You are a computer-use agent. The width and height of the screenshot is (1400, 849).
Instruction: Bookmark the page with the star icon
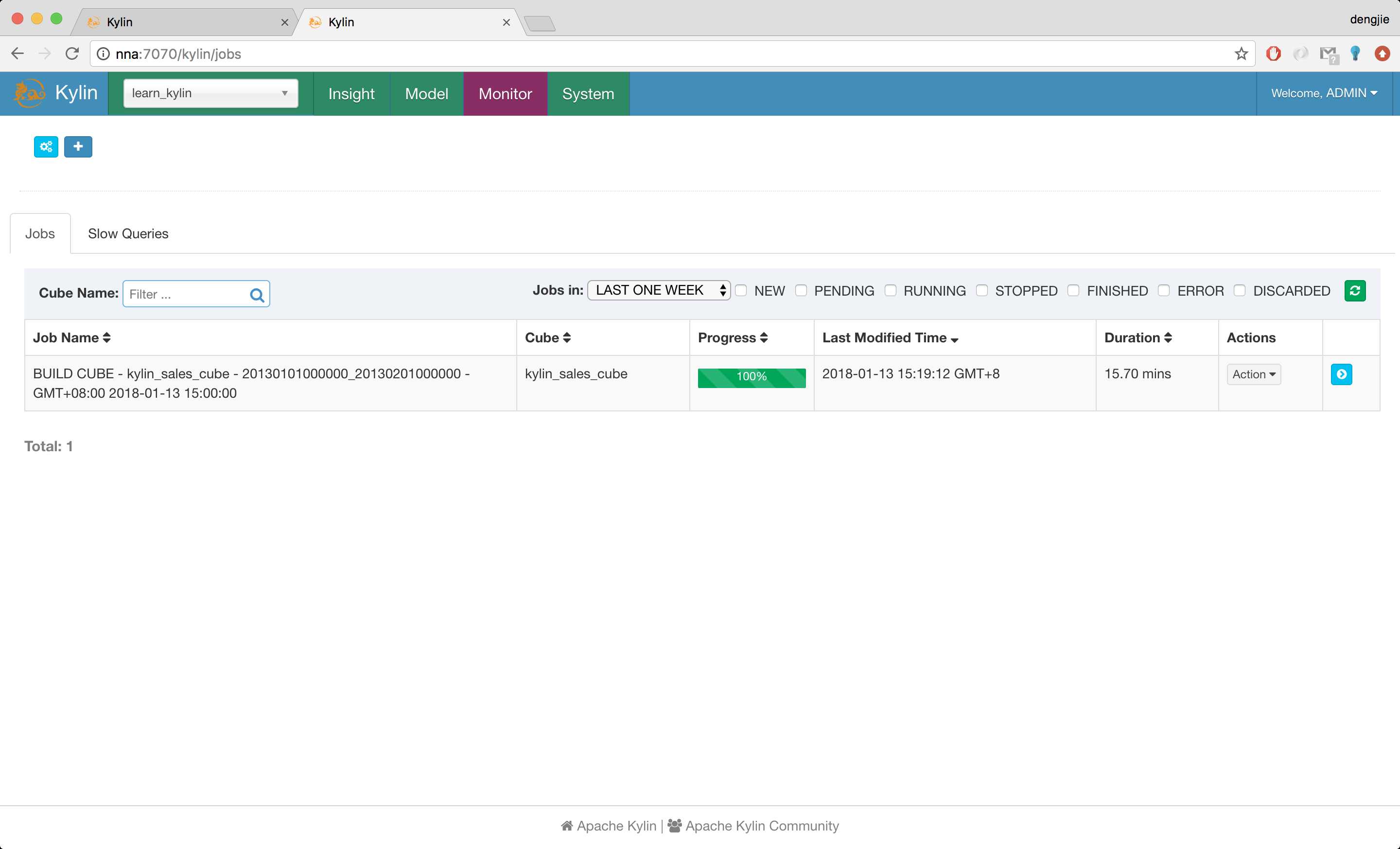pos(1241,53)
